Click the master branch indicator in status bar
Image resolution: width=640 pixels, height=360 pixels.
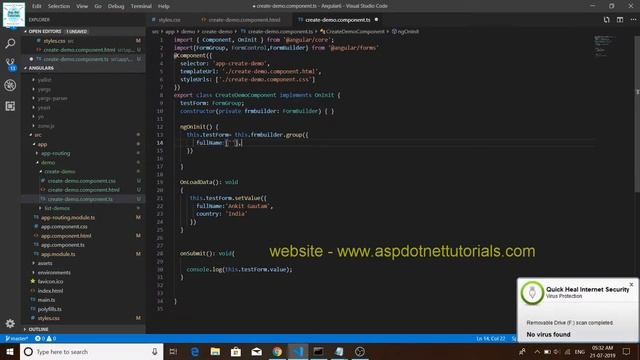coord(16,338)
